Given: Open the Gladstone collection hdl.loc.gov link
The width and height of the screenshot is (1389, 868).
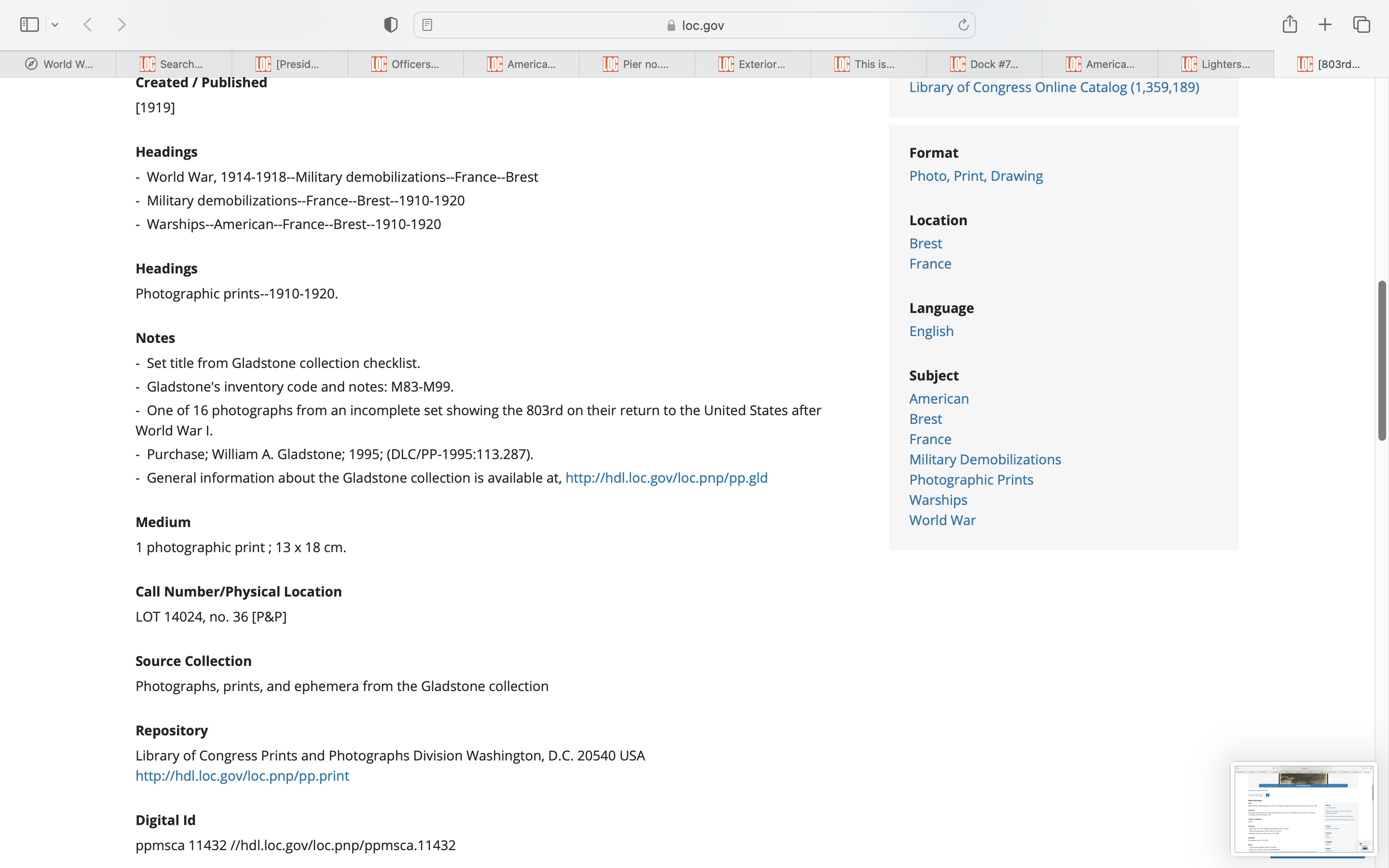Looking at the screenshot, I should pos(666,477).
